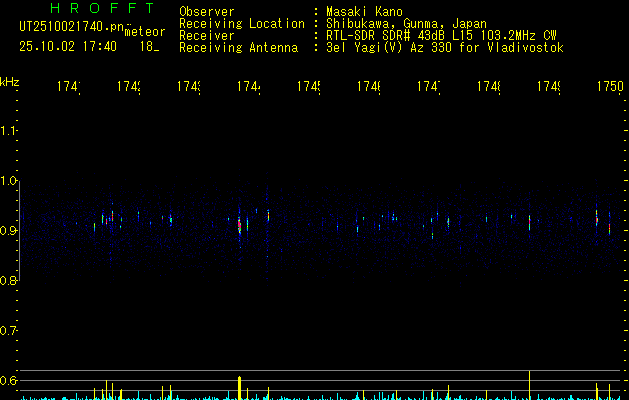Click the 1750 time axis marker

tap(611, 87)
